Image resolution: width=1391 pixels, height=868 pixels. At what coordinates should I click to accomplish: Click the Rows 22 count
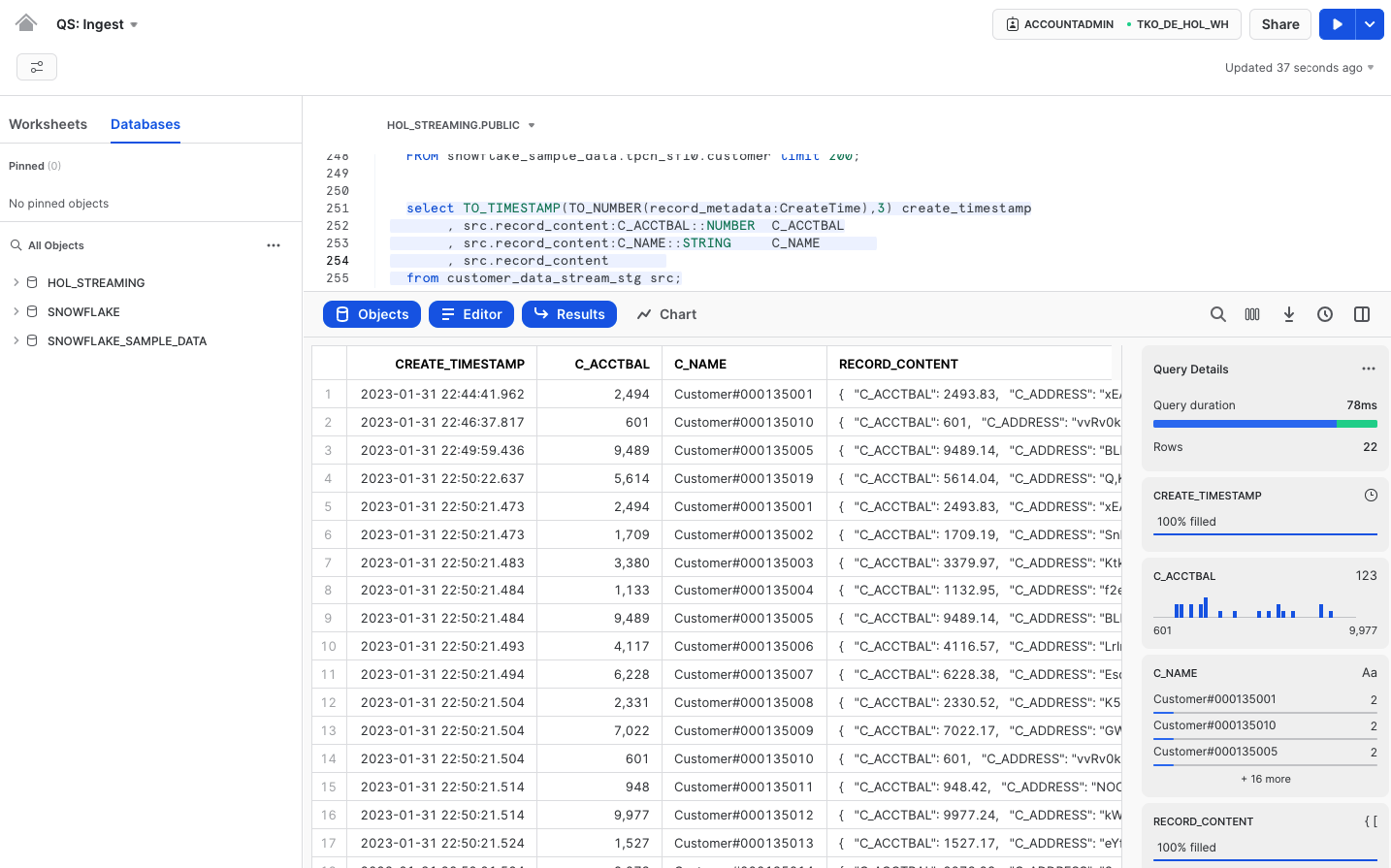1370,447
